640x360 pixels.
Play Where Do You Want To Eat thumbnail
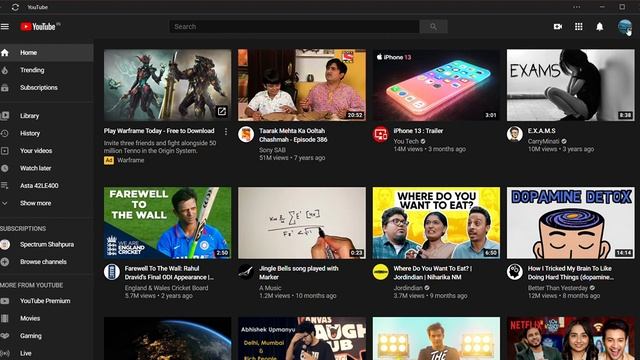[x=436, y=223]
